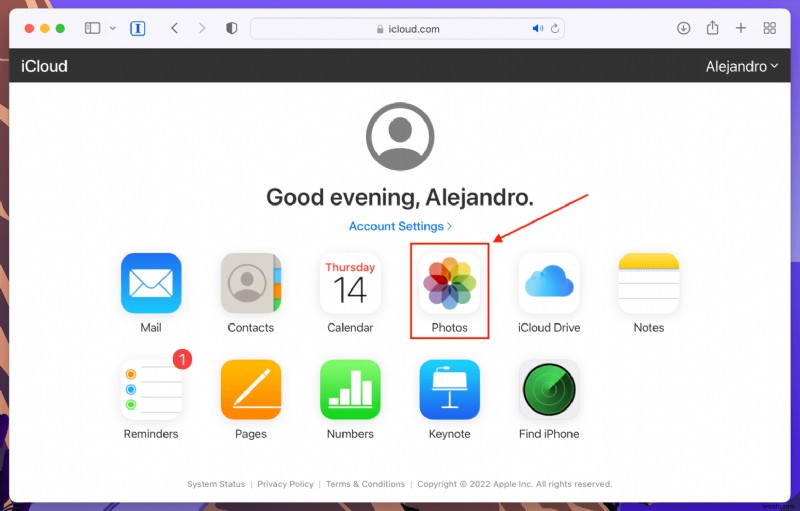
Task: Click the 1Password extension icon
Action: (137, 29)
